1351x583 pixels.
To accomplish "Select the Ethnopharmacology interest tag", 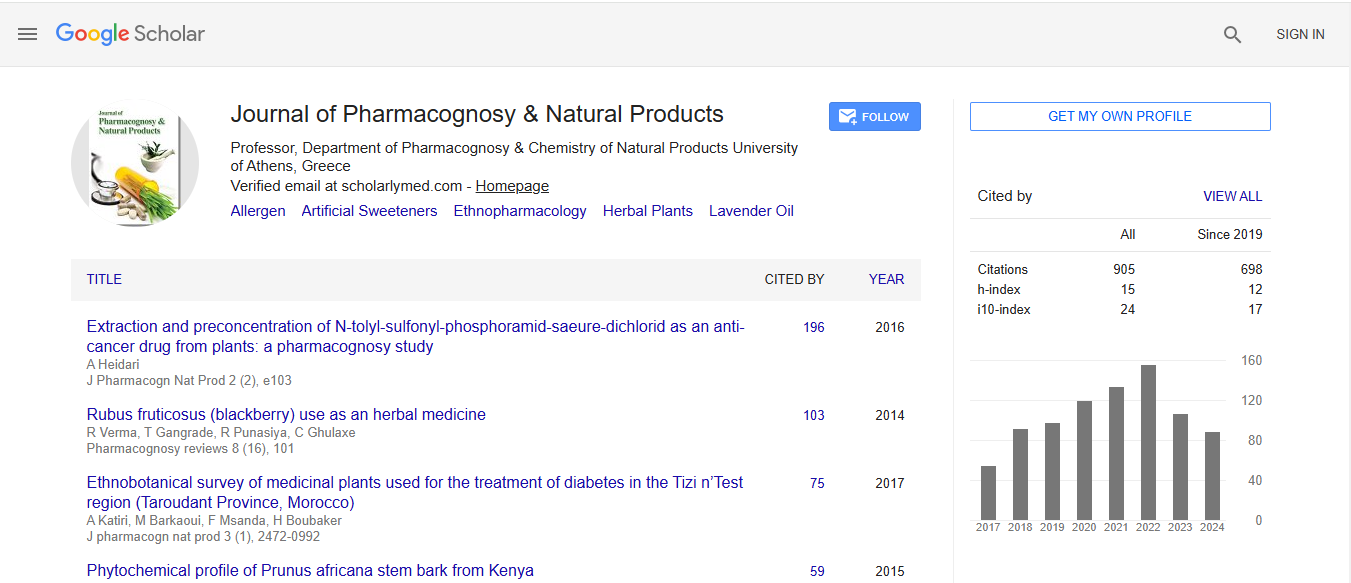I will (x=520, y=211).
